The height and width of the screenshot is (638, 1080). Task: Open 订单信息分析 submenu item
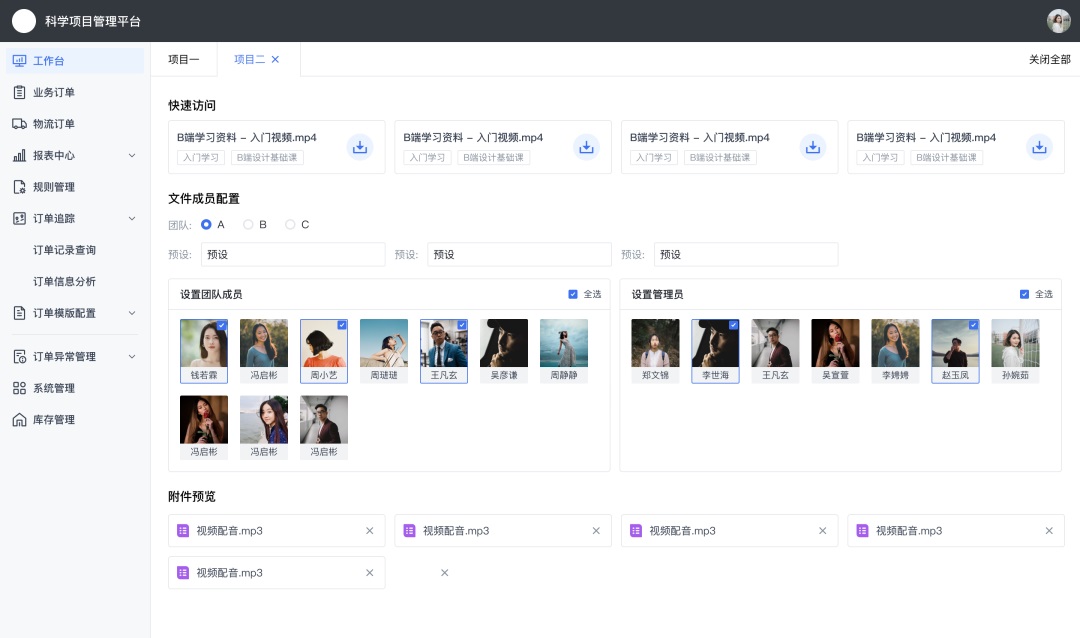pyautogui.click(x=64, y=281)
